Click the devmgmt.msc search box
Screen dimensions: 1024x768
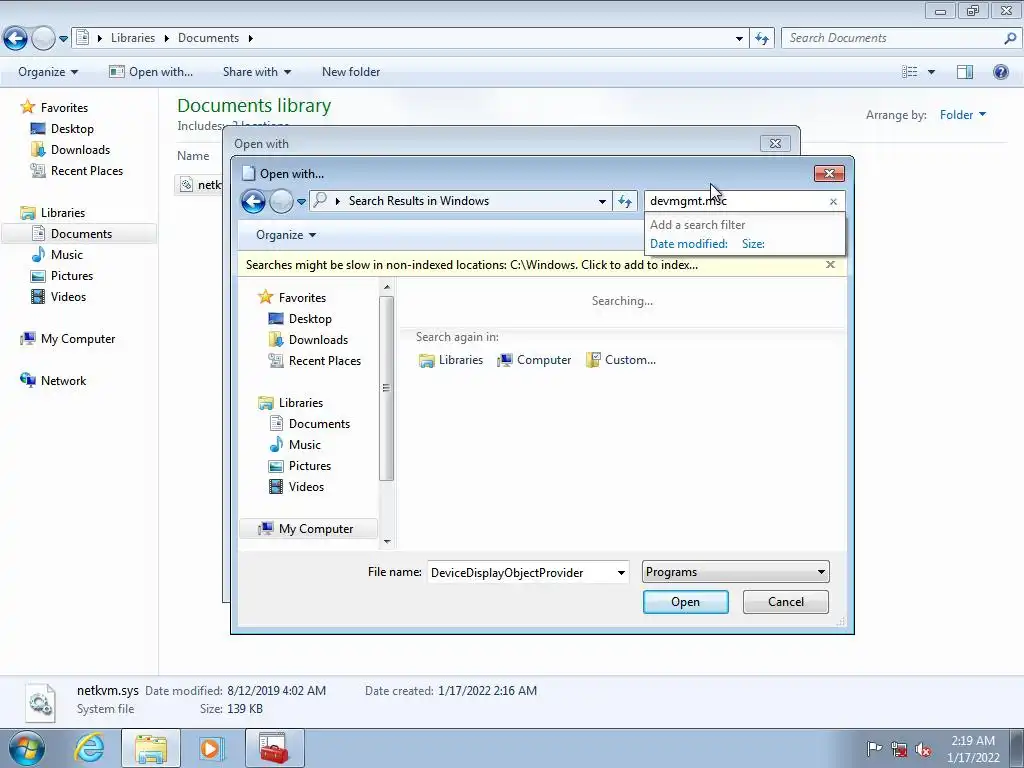pos(735,201)
